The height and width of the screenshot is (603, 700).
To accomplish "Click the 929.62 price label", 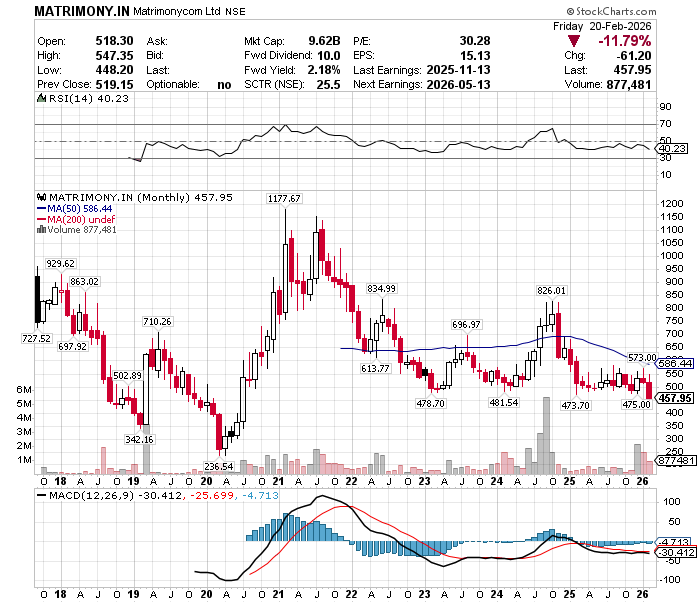I will tap(60, 264).
